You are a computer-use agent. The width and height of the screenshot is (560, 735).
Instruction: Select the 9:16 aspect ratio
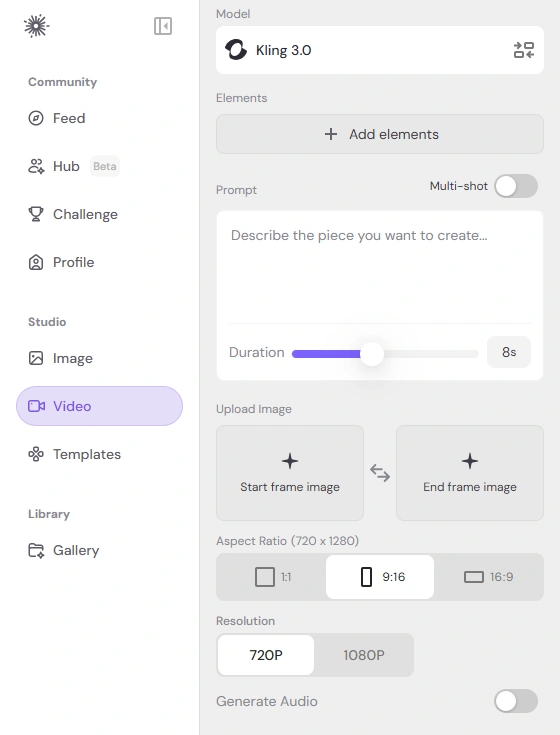point(380,577)
